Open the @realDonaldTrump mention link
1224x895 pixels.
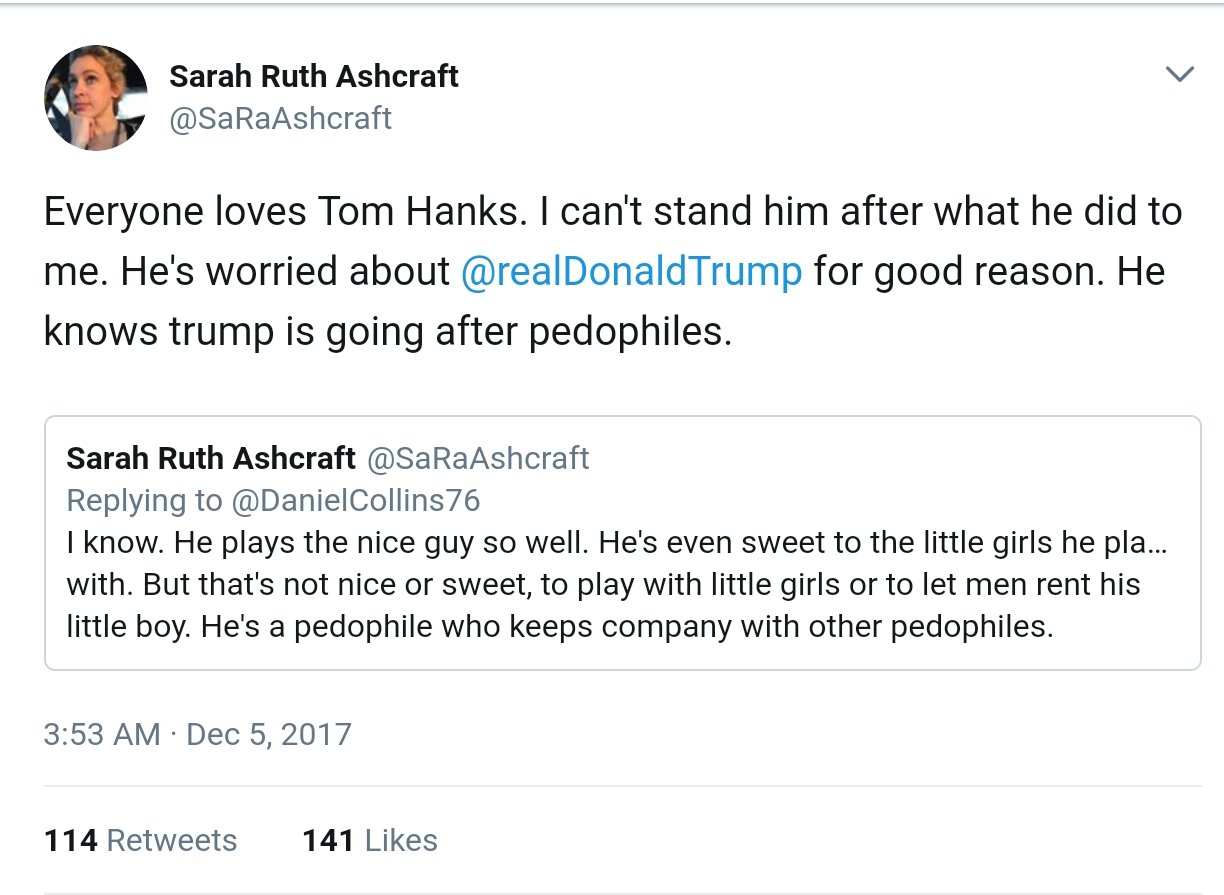pyautogui.click(x=631, y=272)
